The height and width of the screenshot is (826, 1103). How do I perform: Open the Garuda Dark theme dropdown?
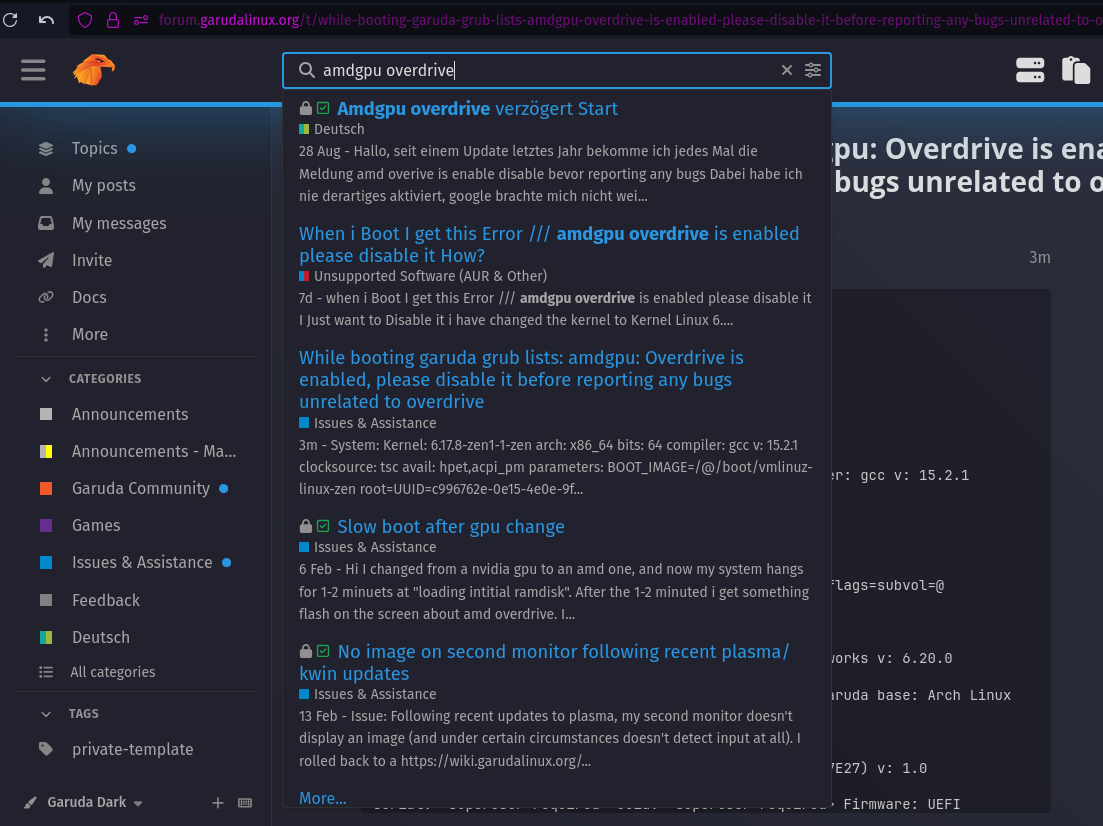85,803
